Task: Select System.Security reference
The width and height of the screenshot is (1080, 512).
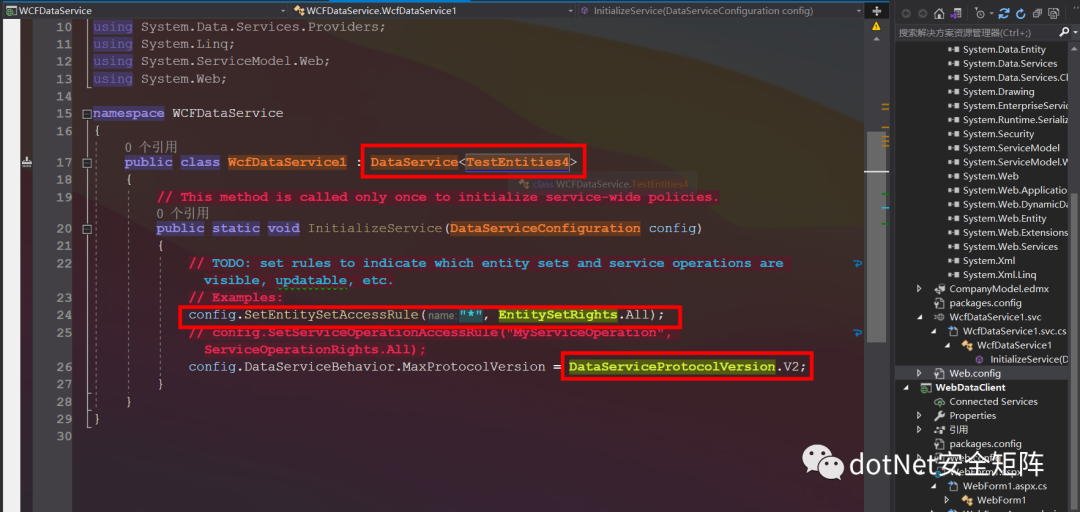Action: tap(999, 134)
